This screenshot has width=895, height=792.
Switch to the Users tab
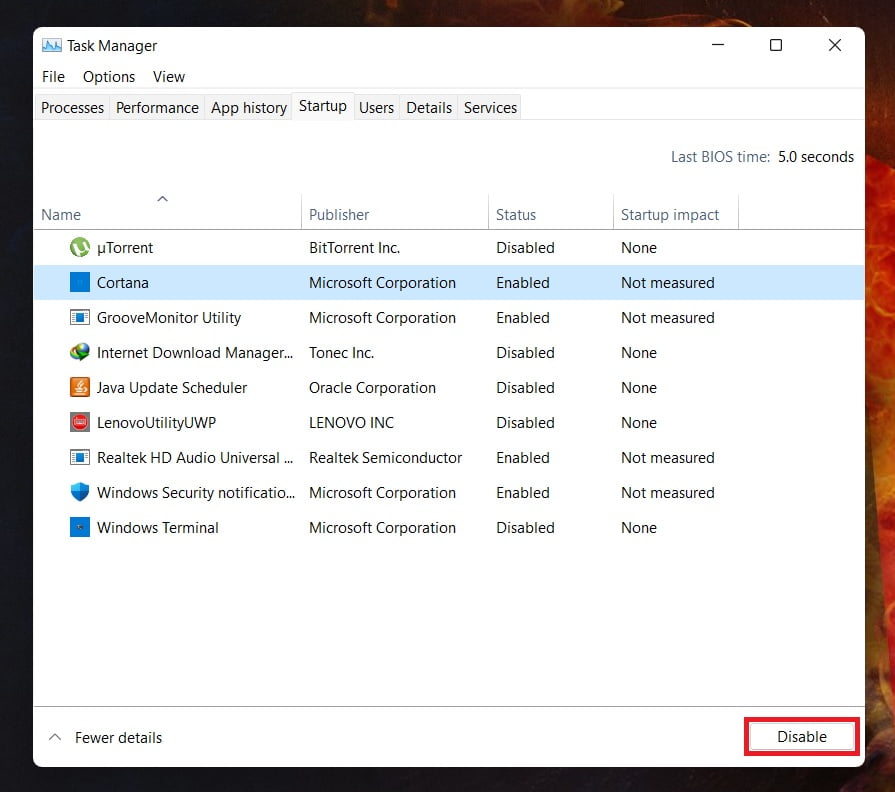click(x=376, y=108)
